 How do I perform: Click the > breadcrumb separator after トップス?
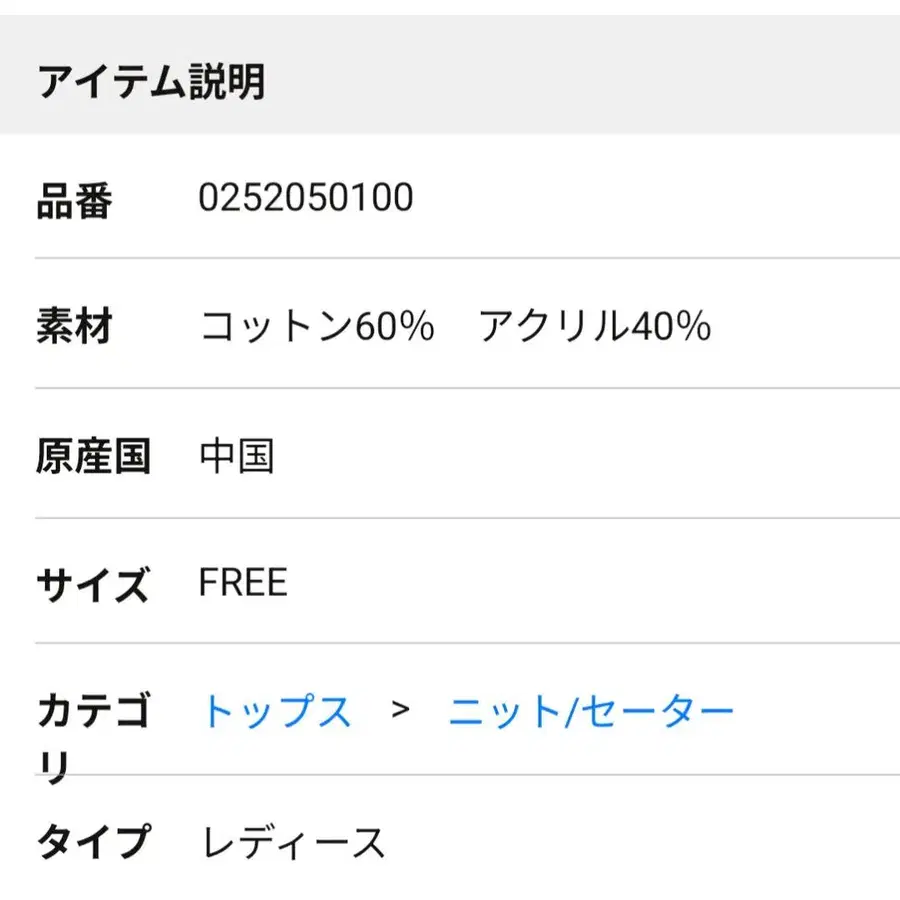pyautogui.click(x=401, y=710)
